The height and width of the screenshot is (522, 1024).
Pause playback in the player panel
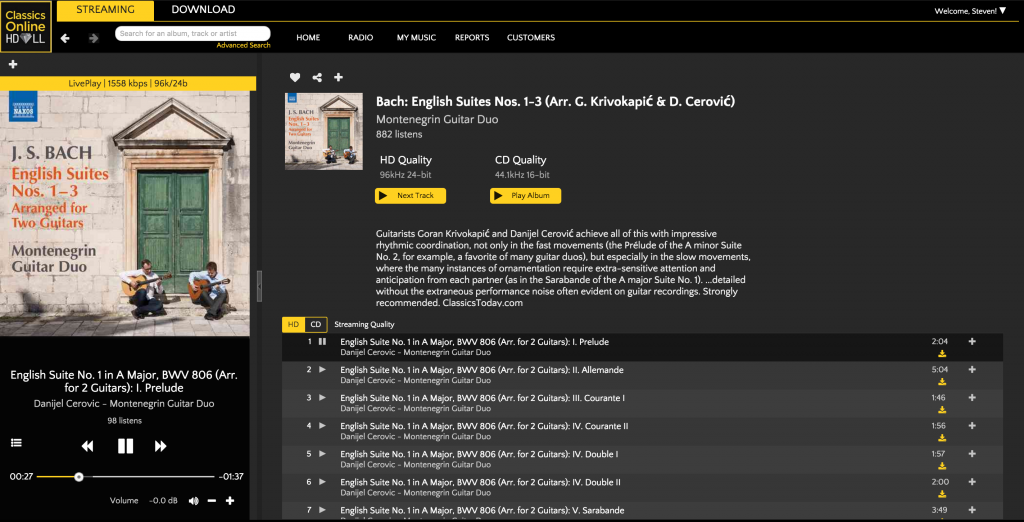tap(125, 446)
